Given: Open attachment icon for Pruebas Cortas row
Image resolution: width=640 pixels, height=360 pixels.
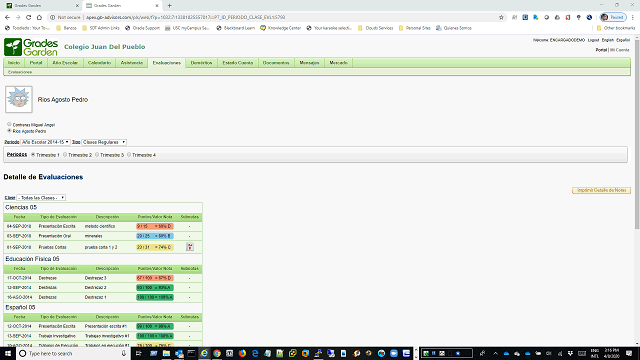Looking at the screenshot, I should point(190,247).
